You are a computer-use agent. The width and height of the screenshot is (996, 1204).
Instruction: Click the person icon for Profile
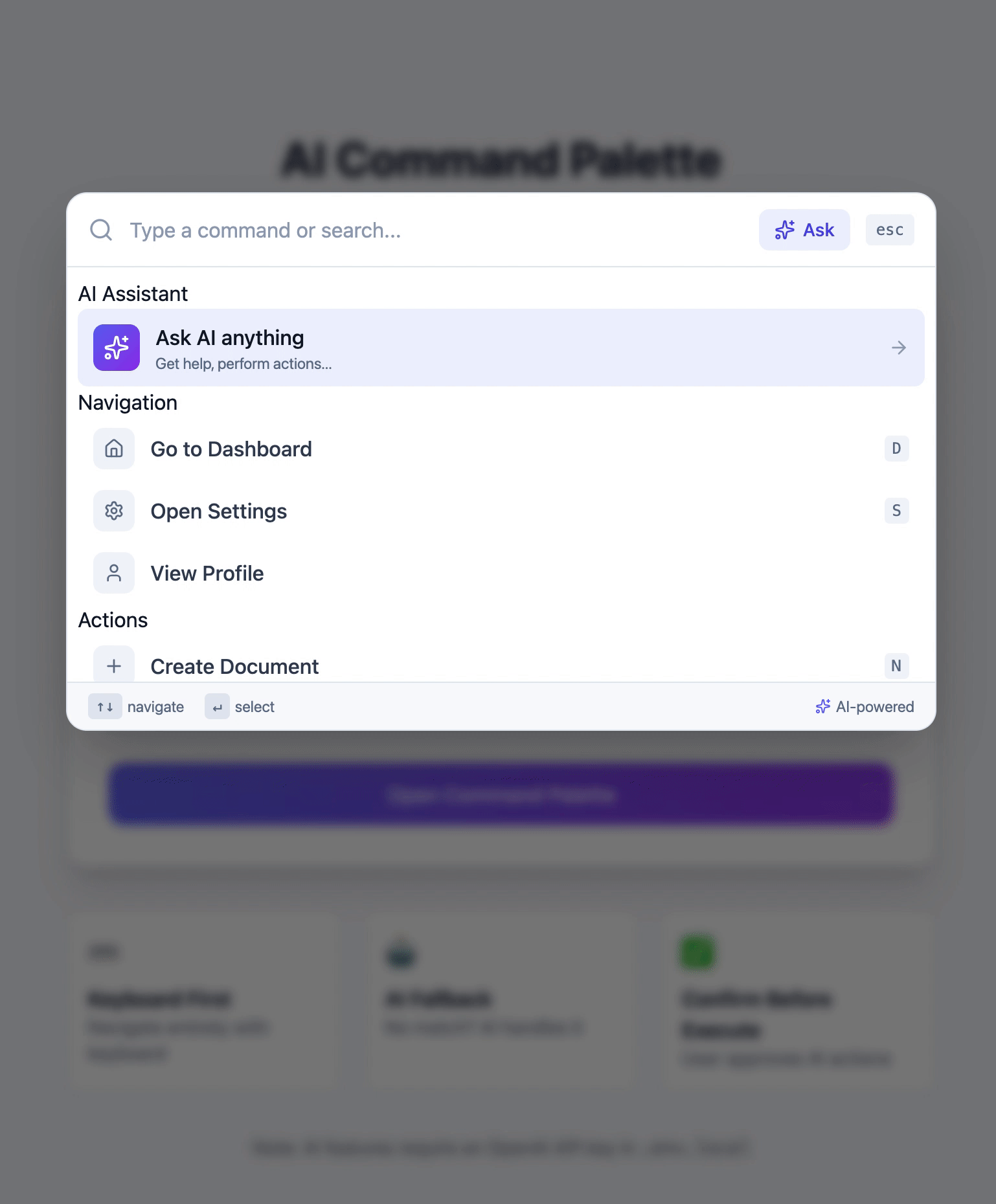[x=114, y=573]
